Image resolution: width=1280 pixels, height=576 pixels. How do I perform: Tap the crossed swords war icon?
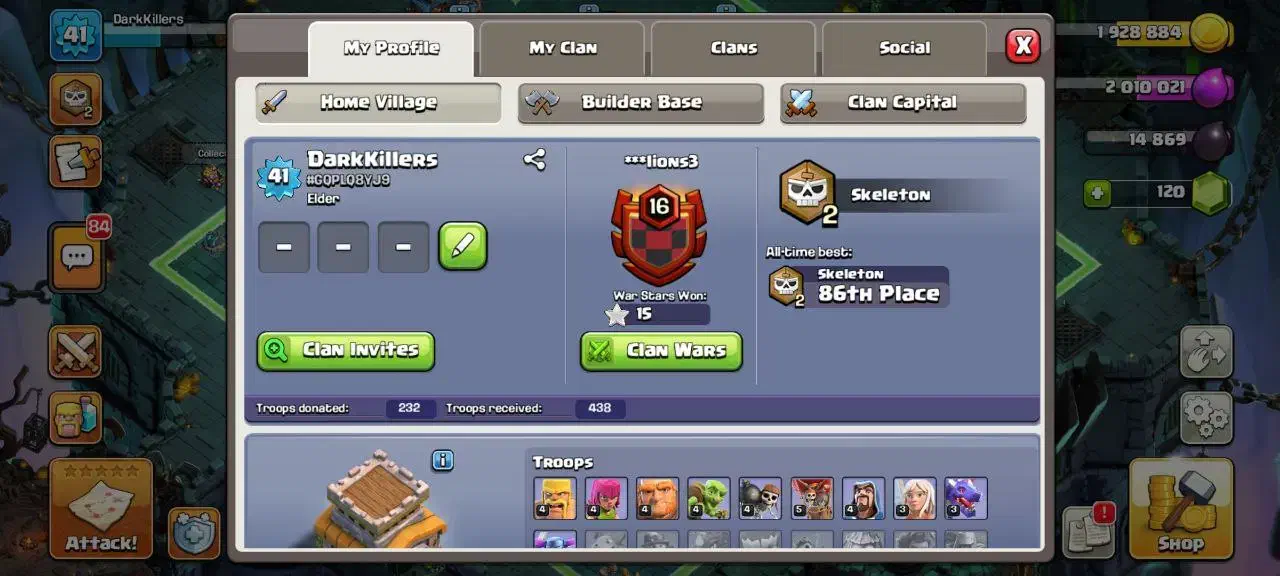point(76,351)
